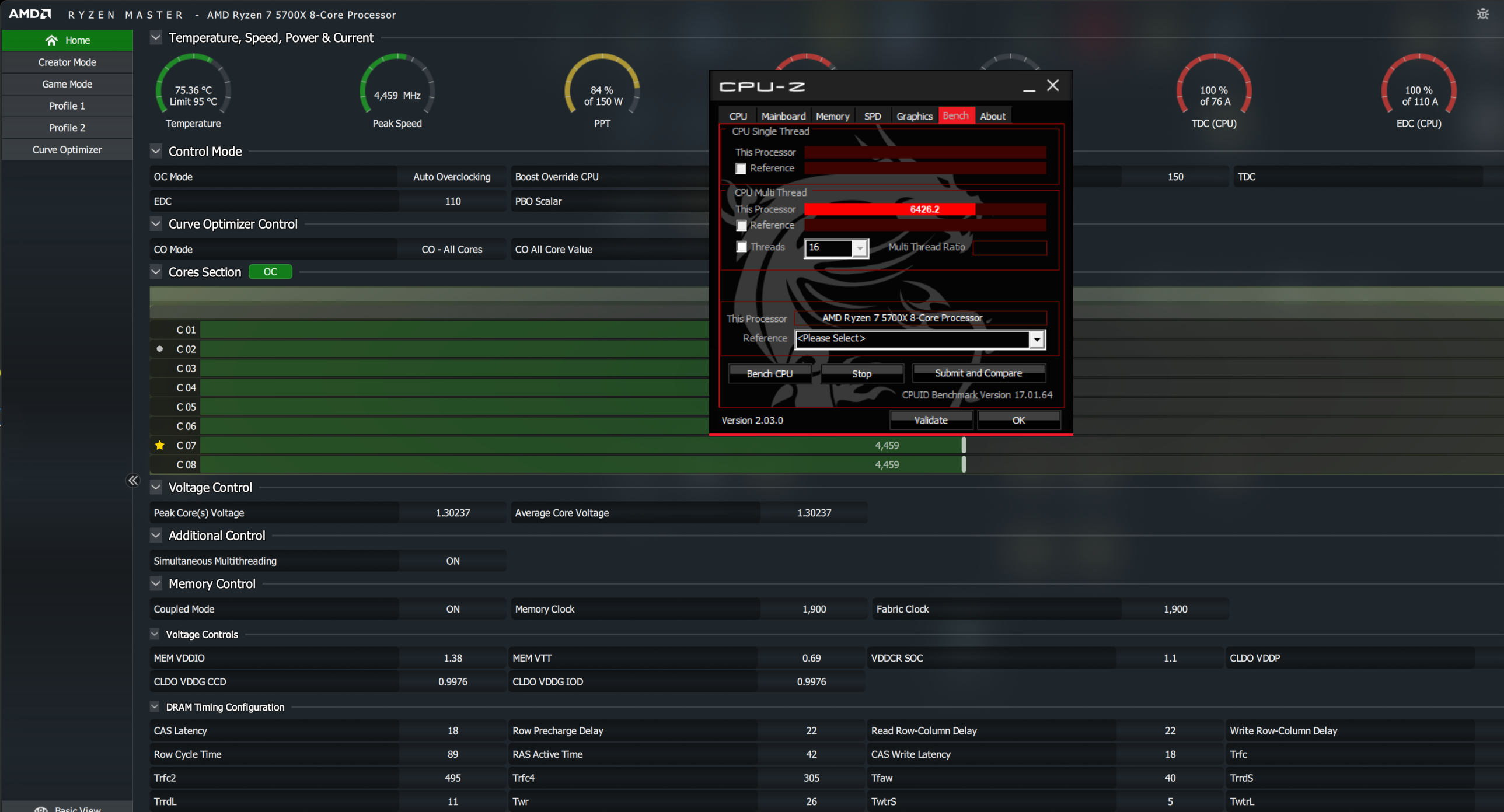This screenshot has height=812, width=1504.
Task: Click the C 08 core speed slider handle
Action: [x=964, y=465]
